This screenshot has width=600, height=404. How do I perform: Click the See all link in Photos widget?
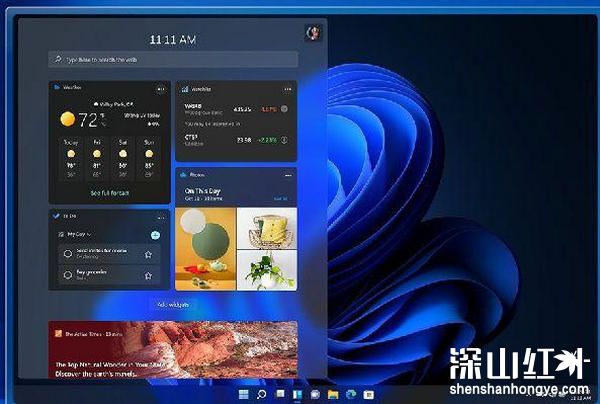[280, 199]
